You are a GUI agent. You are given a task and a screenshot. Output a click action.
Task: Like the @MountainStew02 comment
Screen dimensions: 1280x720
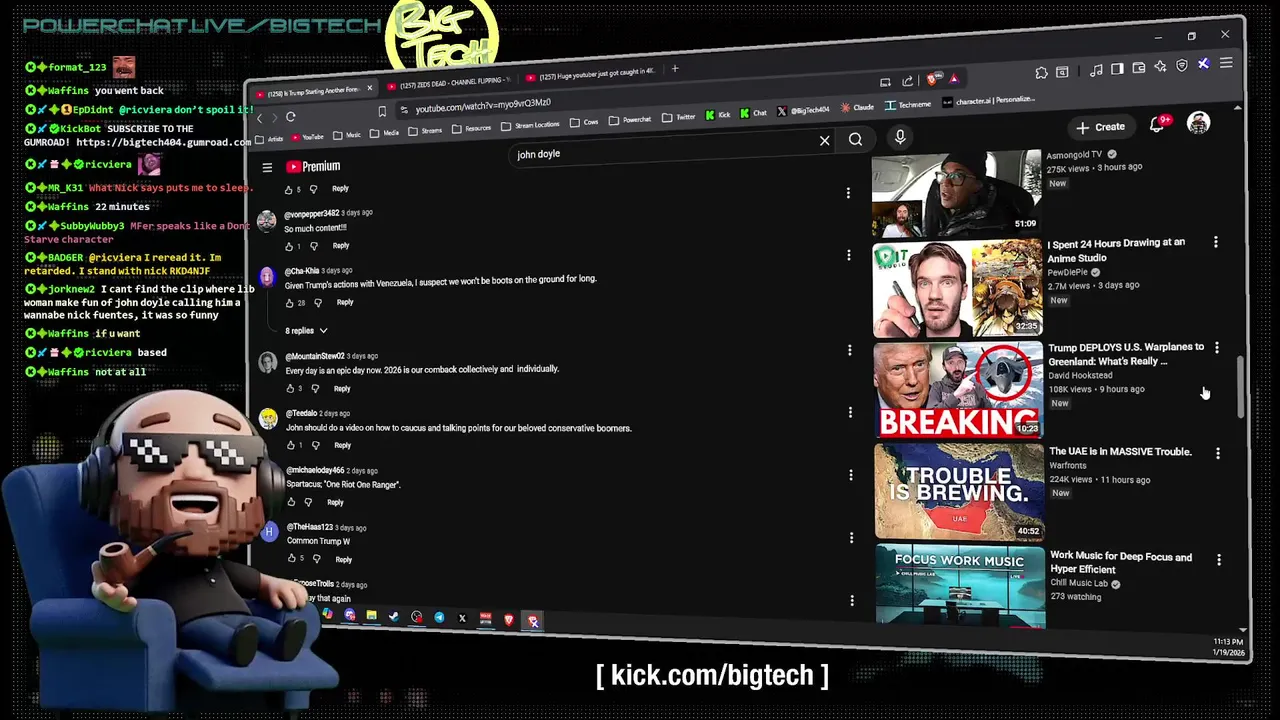(x=291, y=389)
